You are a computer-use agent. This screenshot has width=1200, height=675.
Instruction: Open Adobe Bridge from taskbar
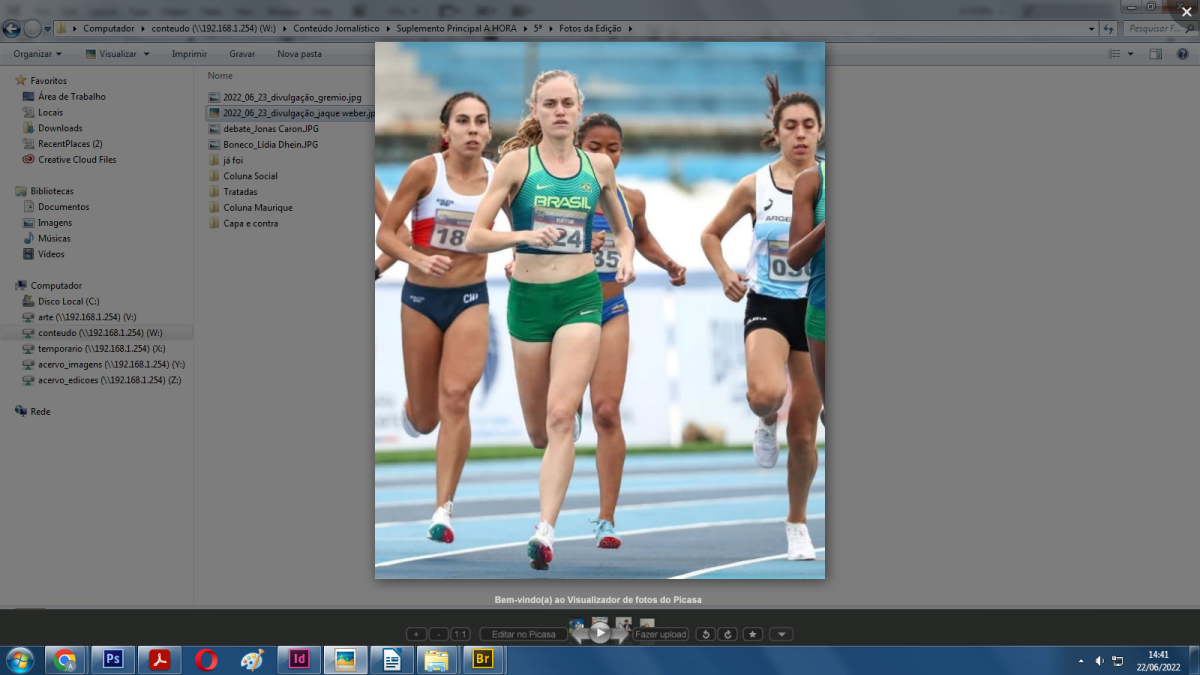pyautogui.click(x=483, y=660)
